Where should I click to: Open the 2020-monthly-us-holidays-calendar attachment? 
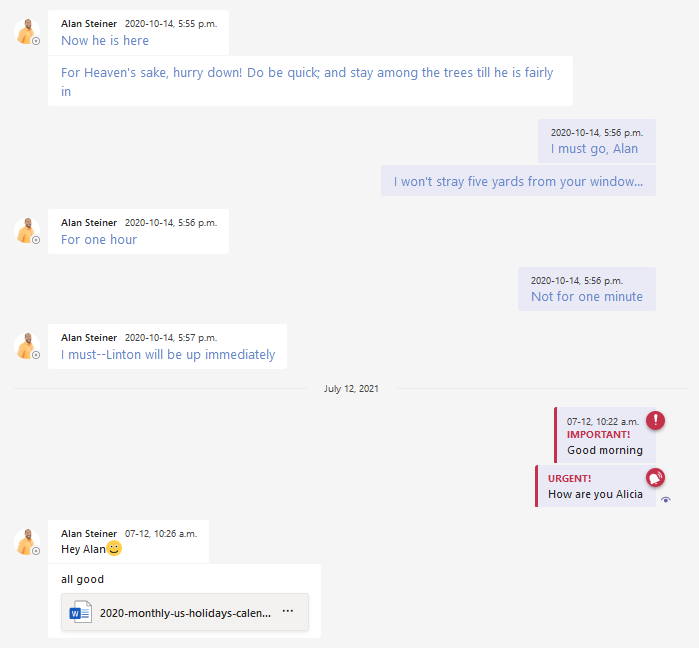[x=185, y=613]
